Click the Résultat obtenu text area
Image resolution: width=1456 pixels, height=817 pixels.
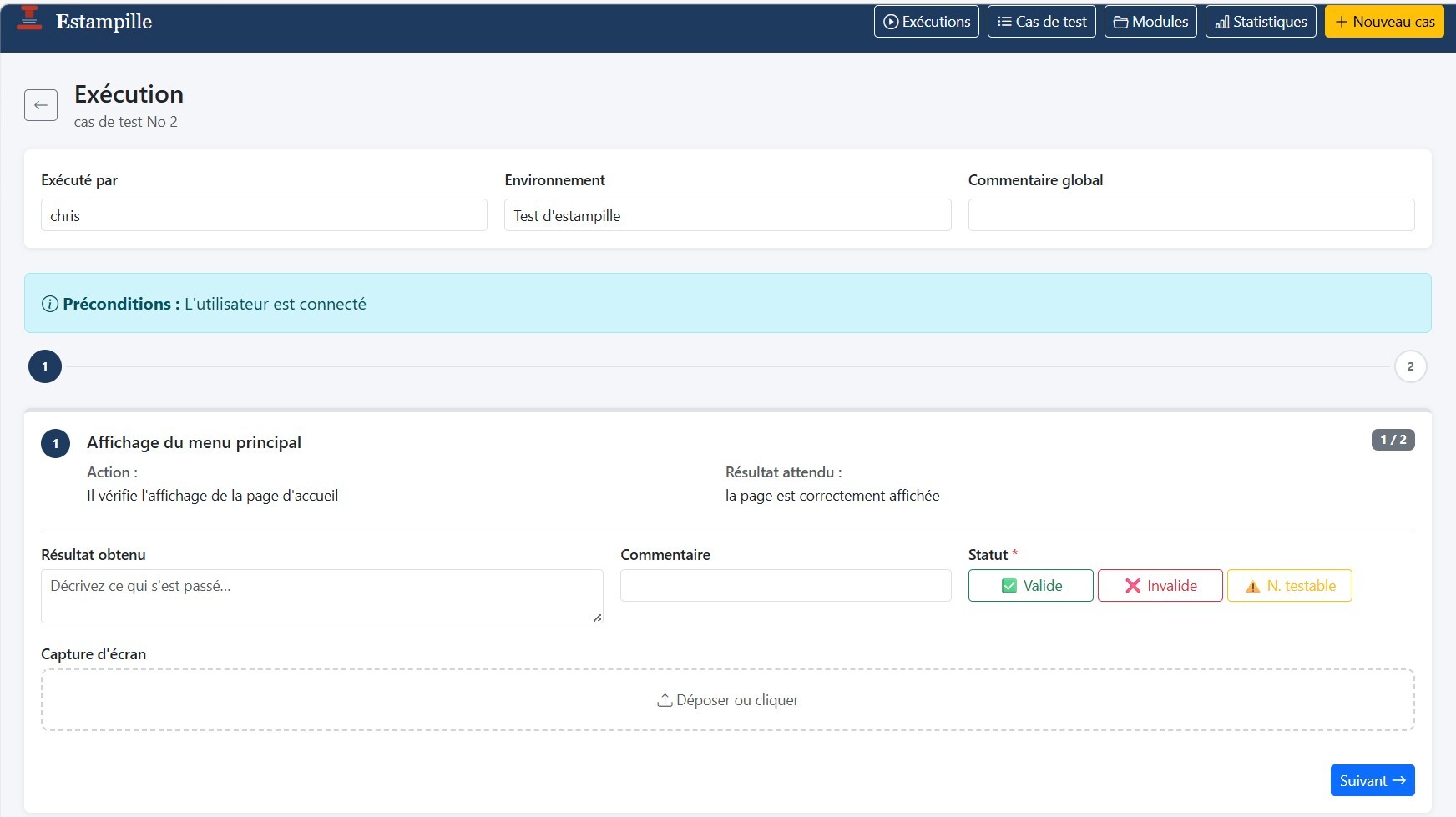(322, 596)
